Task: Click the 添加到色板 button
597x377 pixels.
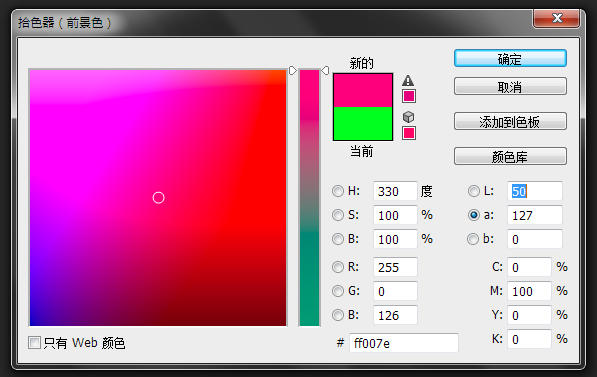Action: [x=510, y=121]
